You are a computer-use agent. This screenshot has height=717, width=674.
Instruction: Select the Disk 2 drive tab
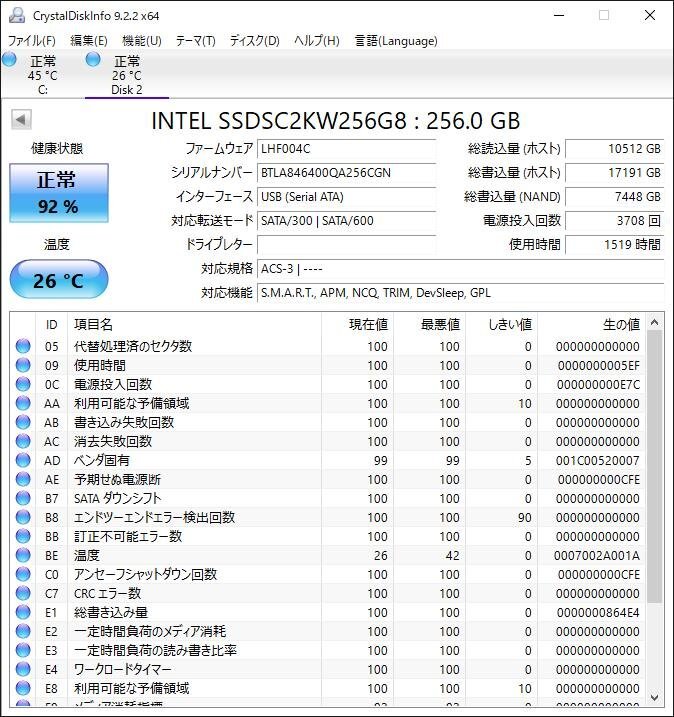[x=127, y=75]
